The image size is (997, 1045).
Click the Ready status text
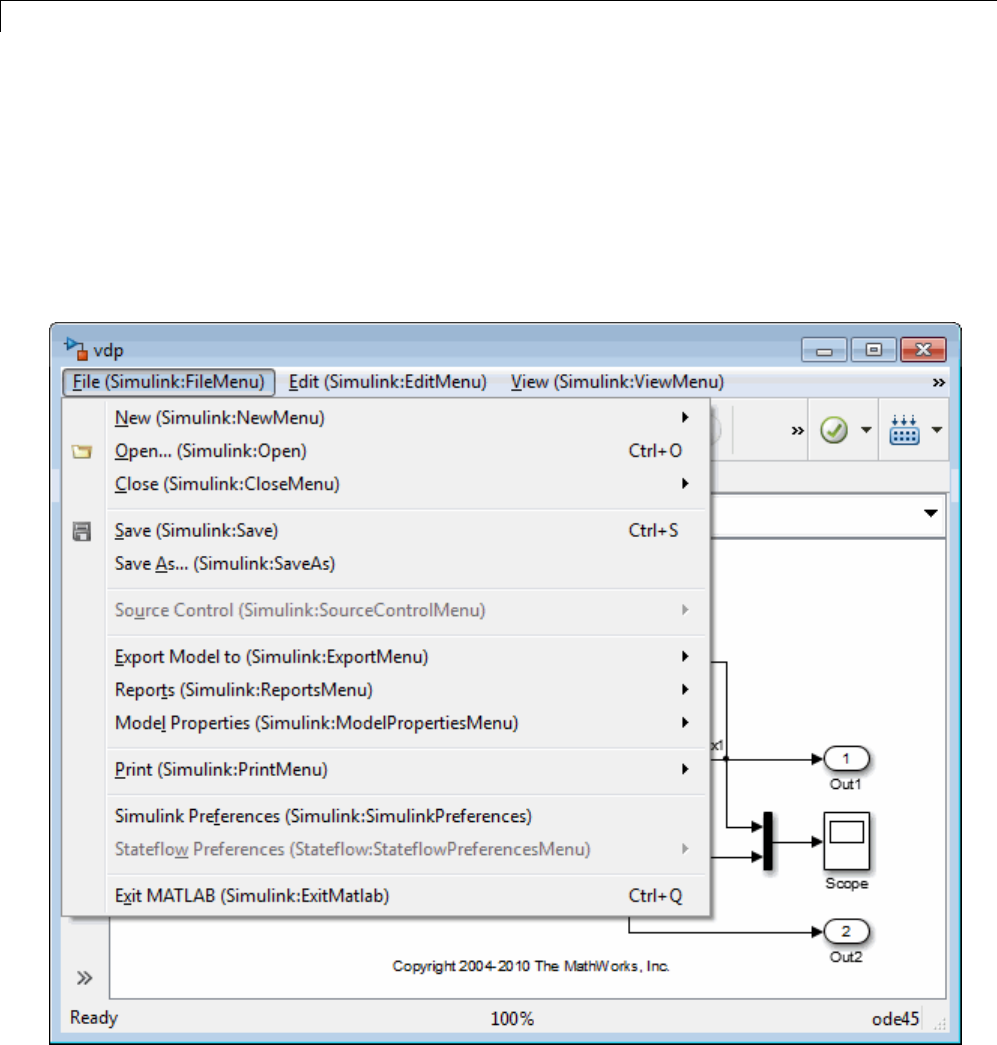pos(94,1018)
